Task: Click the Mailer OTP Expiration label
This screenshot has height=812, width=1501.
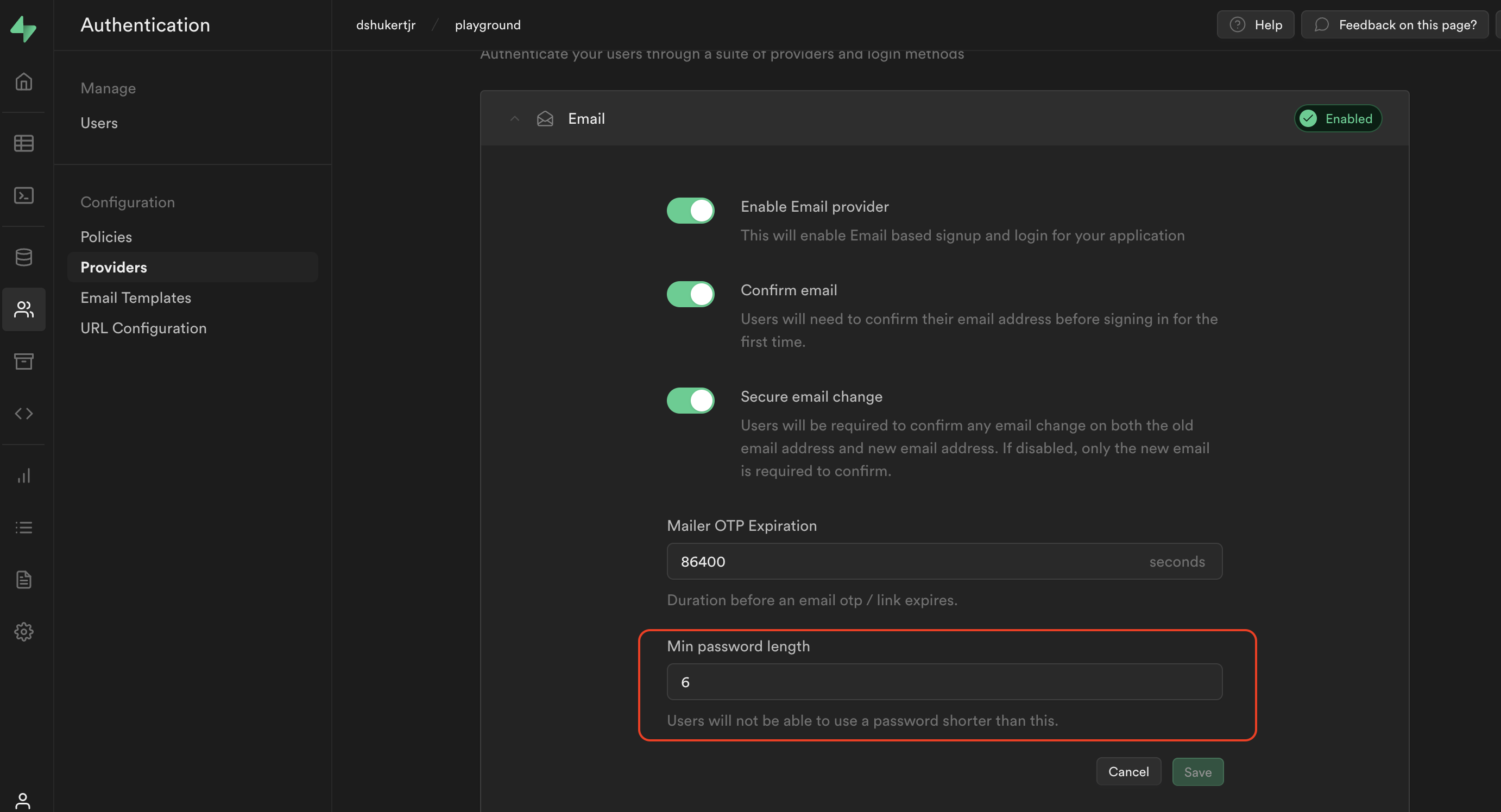Action: coord(741,525)
